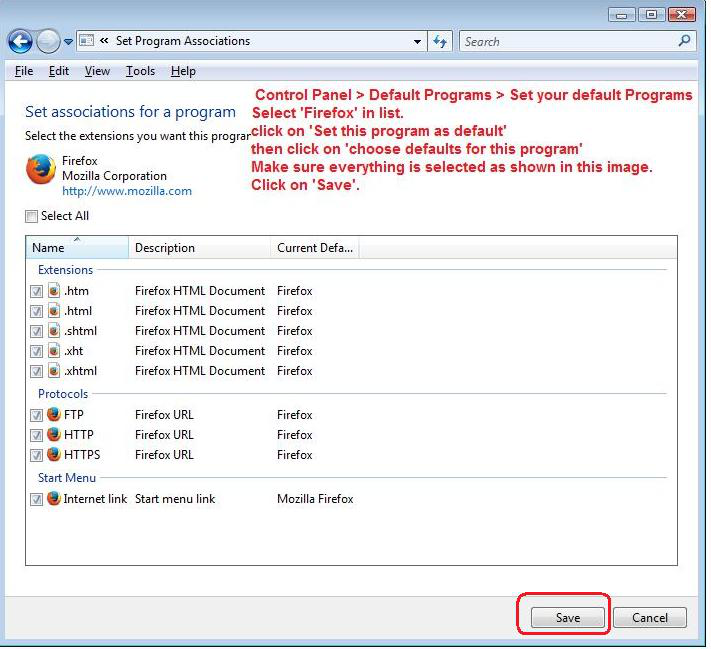Open the address bar dropdown arrow
This screenshot has width=711, height=649.
[417, 42]
